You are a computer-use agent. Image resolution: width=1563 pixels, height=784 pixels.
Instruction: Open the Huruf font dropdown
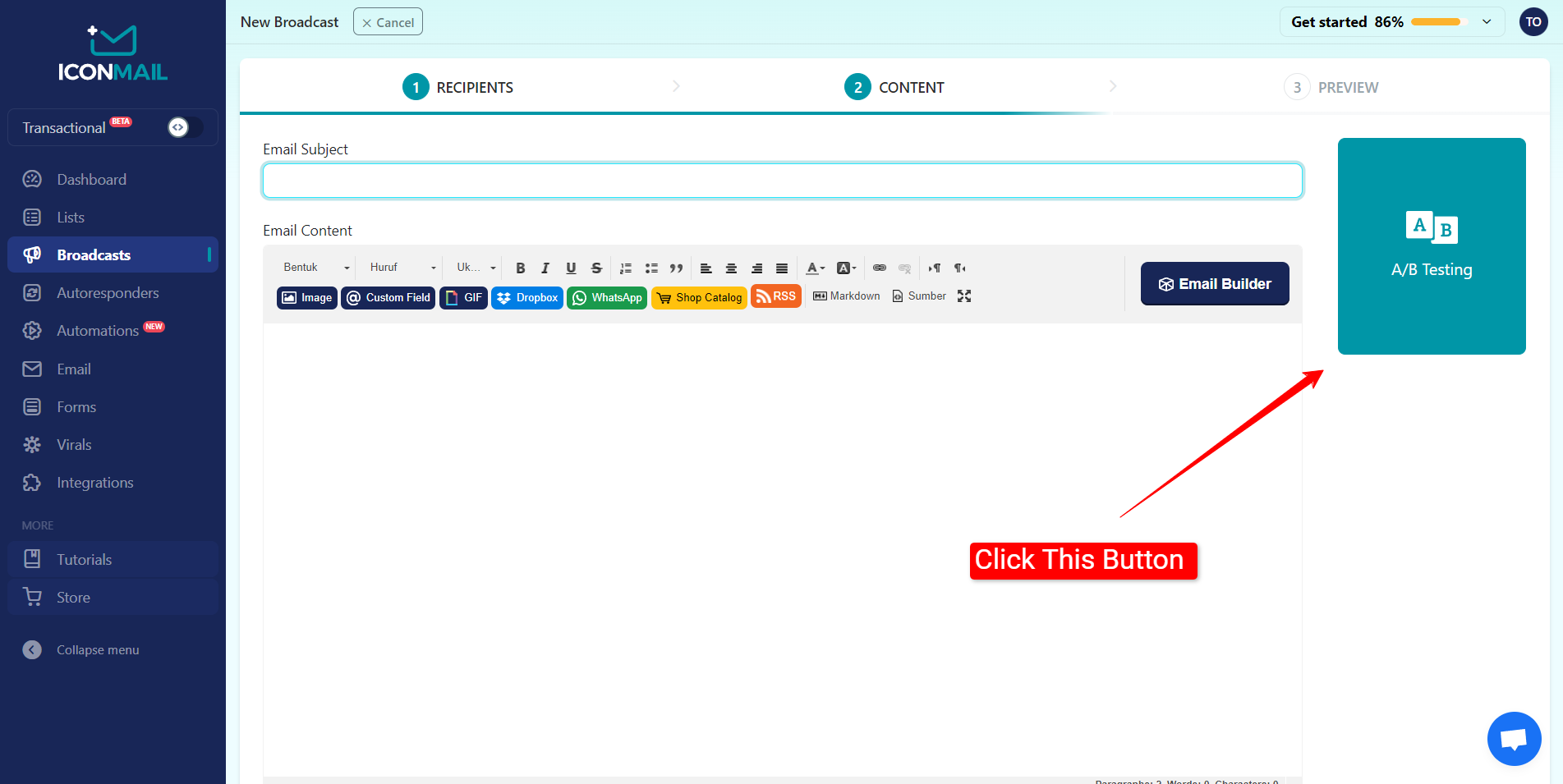402,268
